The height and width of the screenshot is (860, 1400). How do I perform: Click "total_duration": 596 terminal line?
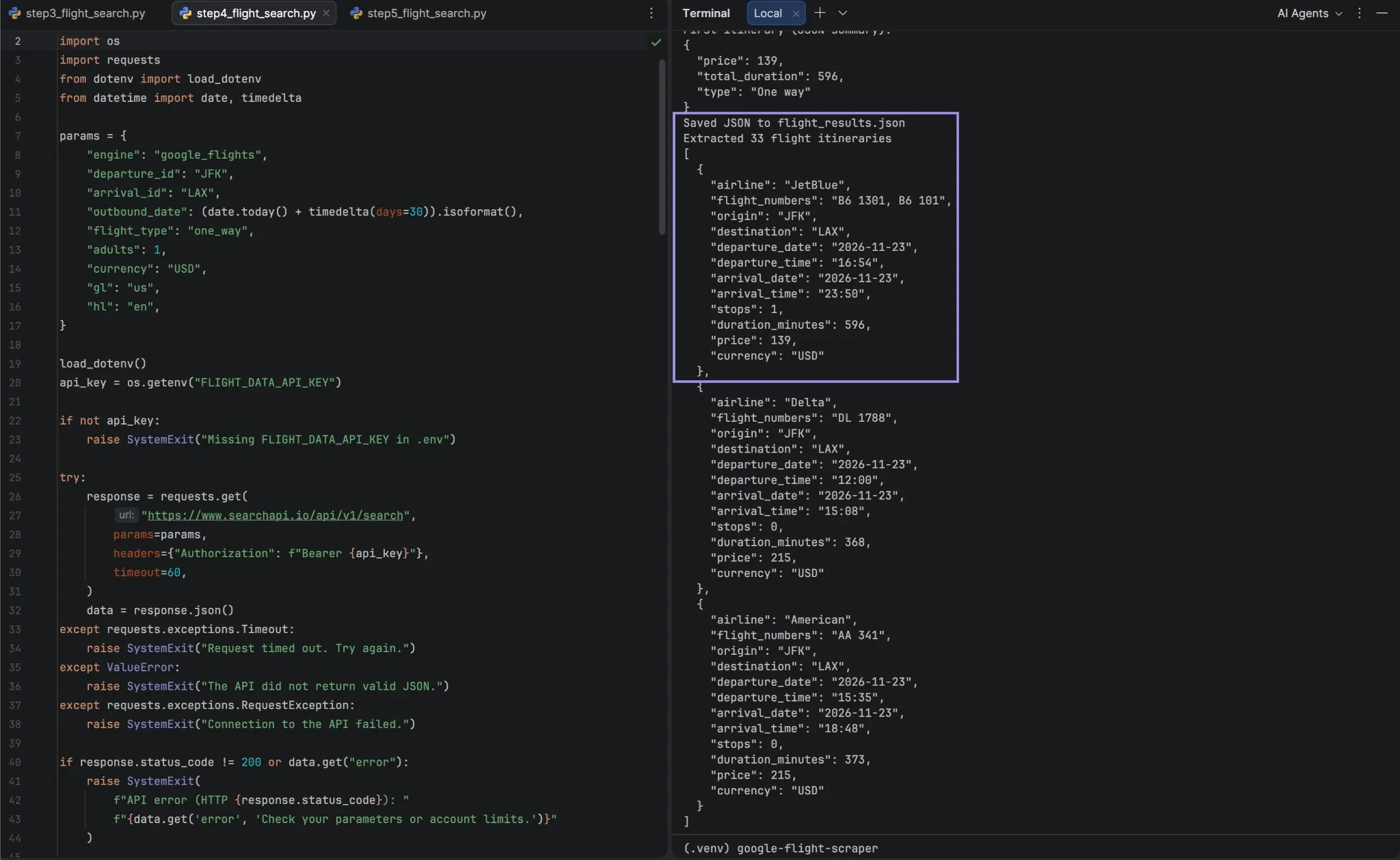(770, 77)
